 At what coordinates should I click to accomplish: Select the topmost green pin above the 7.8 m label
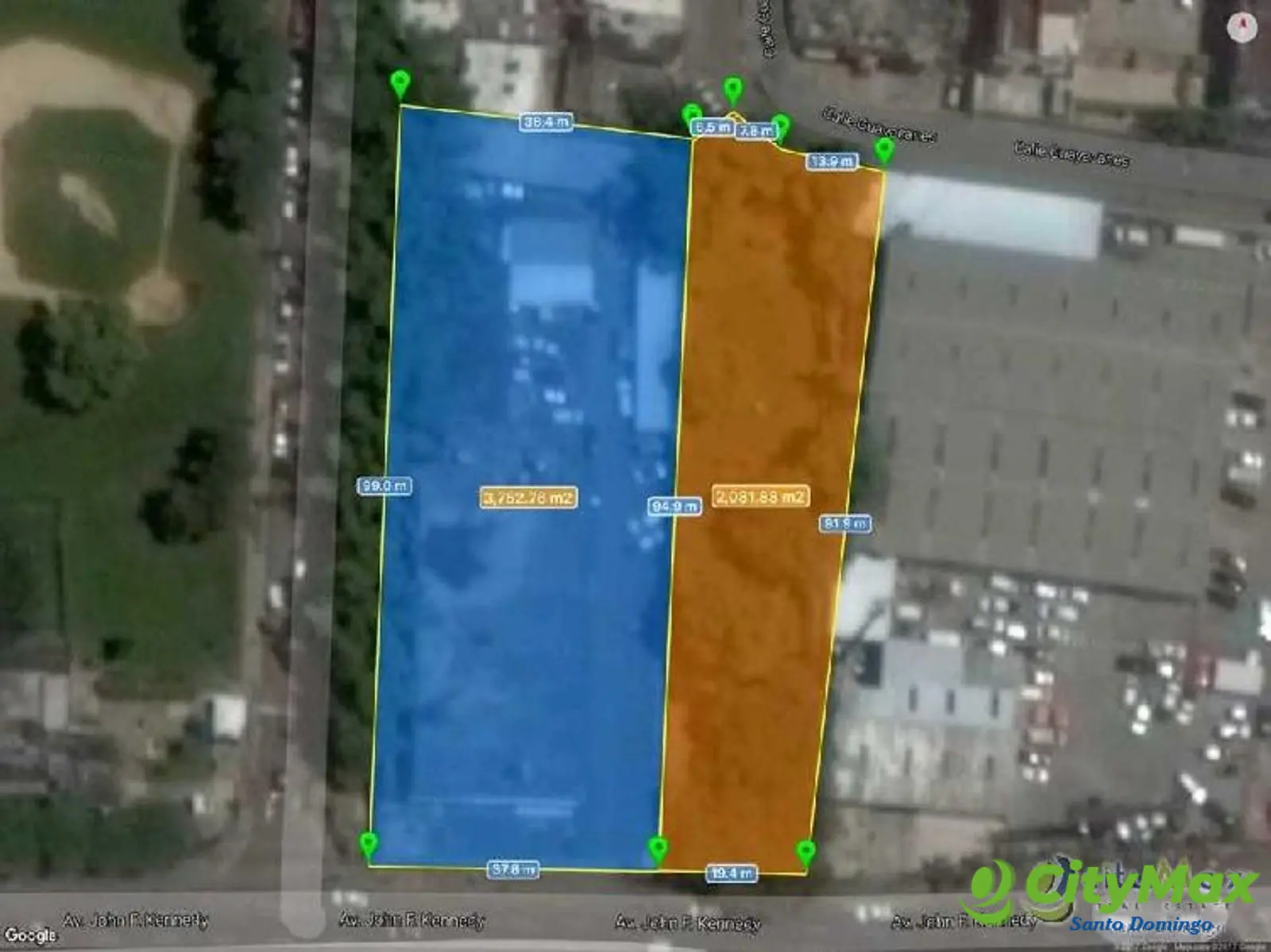point(732,91)
